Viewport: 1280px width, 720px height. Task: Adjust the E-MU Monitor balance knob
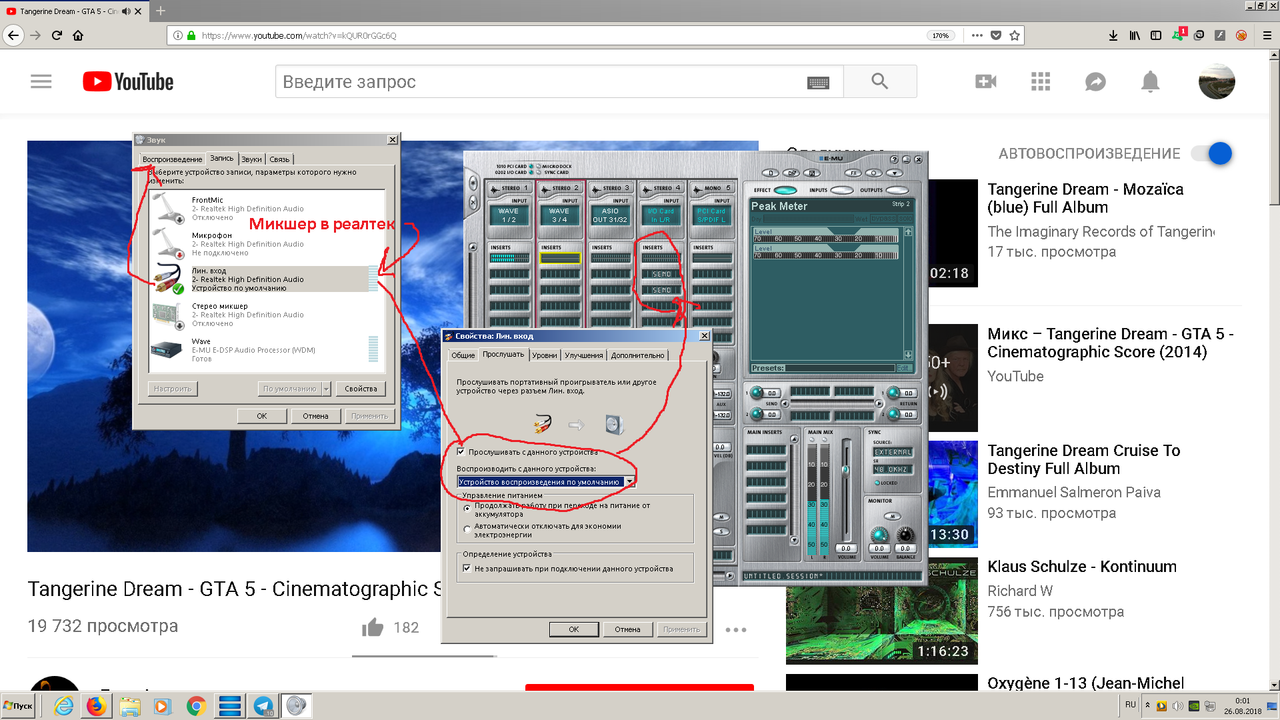(904, 536)
